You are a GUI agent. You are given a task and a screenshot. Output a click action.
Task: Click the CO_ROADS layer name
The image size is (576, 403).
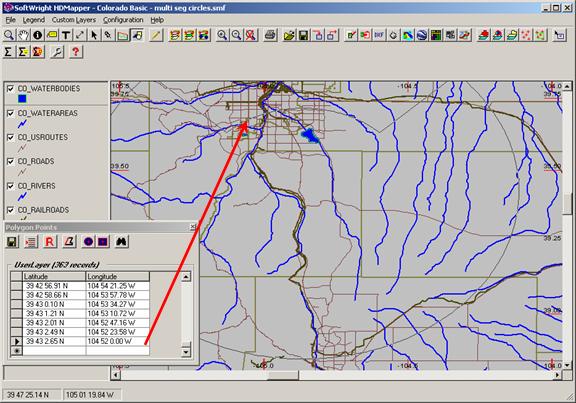[x=36, y=161]
